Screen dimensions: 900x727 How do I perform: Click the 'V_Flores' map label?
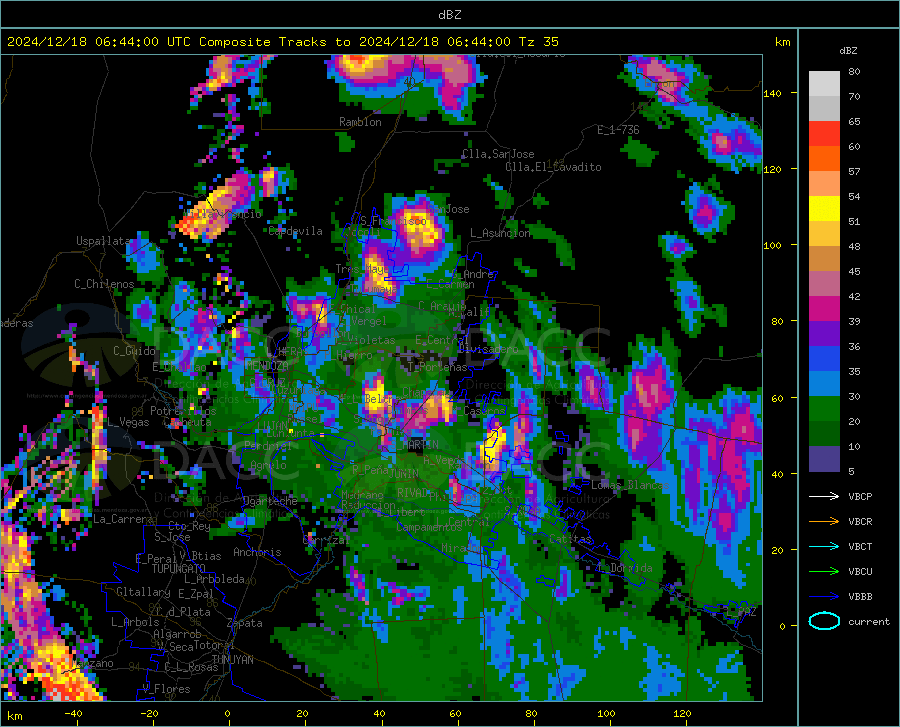[x=166, y=689]
